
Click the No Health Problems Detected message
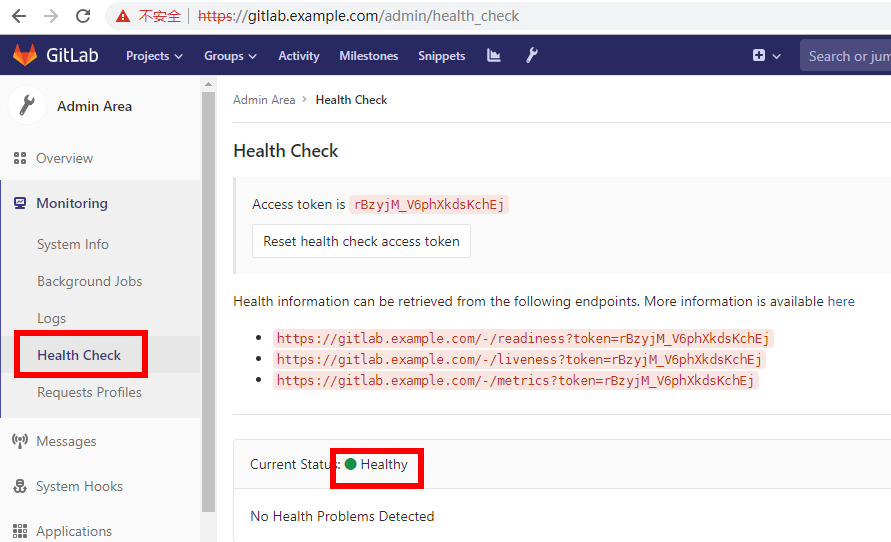click(x=342, y=516)
